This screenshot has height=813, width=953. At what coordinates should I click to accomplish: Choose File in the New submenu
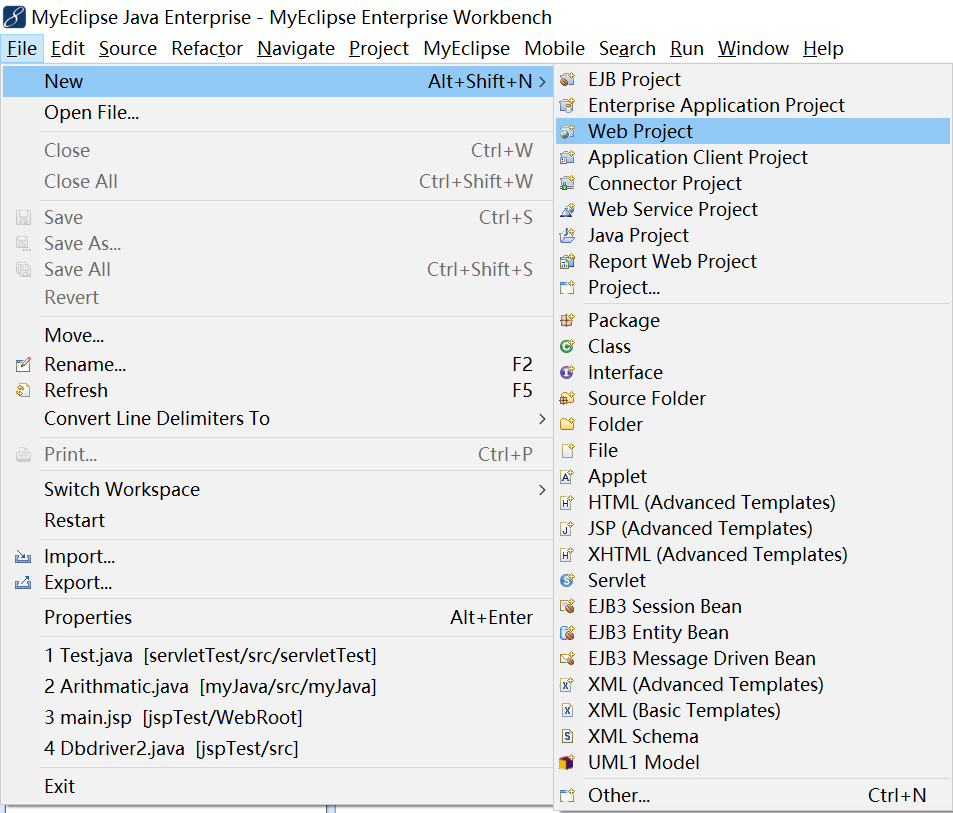(753, 450)
